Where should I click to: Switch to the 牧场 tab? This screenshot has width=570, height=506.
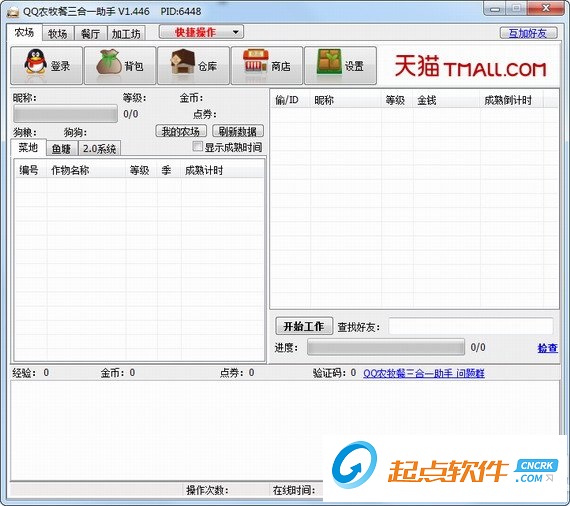tap(58, 34)
